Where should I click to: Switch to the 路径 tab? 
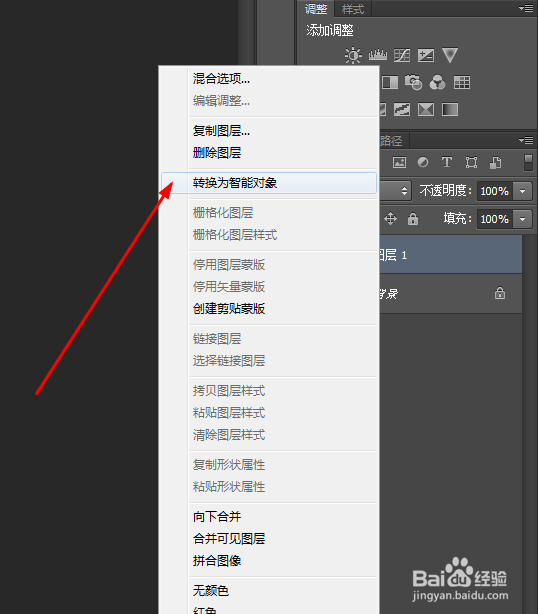[x=392, y=141]
